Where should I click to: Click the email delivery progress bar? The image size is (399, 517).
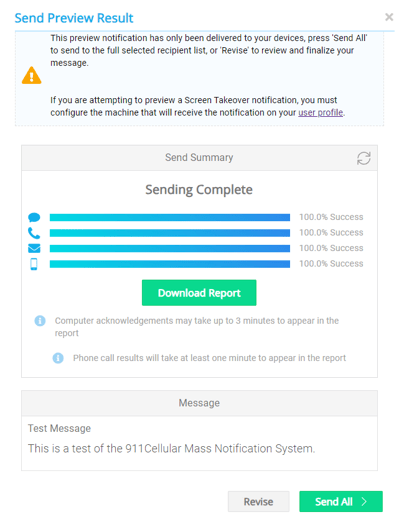170,248
